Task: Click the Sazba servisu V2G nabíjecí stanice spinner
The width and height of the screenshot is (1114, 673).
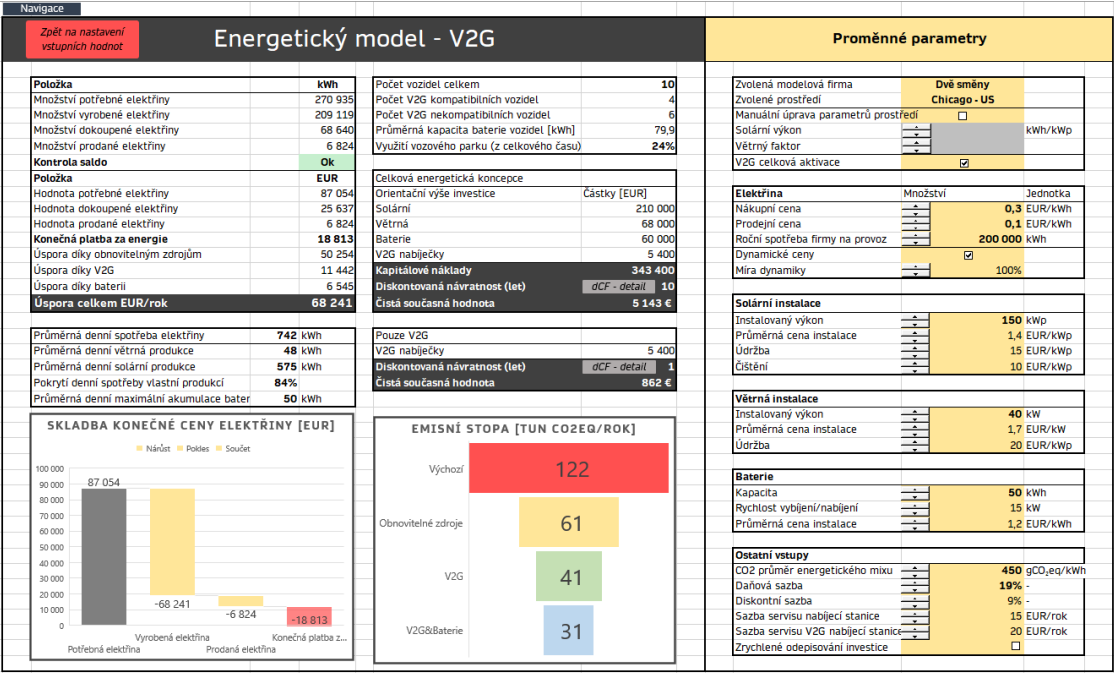Action: [x=916, y=632]
